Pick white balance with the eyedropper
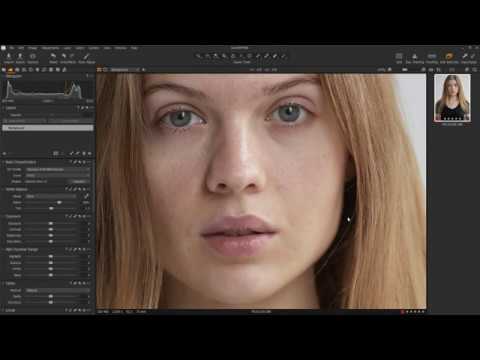 point(86,196)
